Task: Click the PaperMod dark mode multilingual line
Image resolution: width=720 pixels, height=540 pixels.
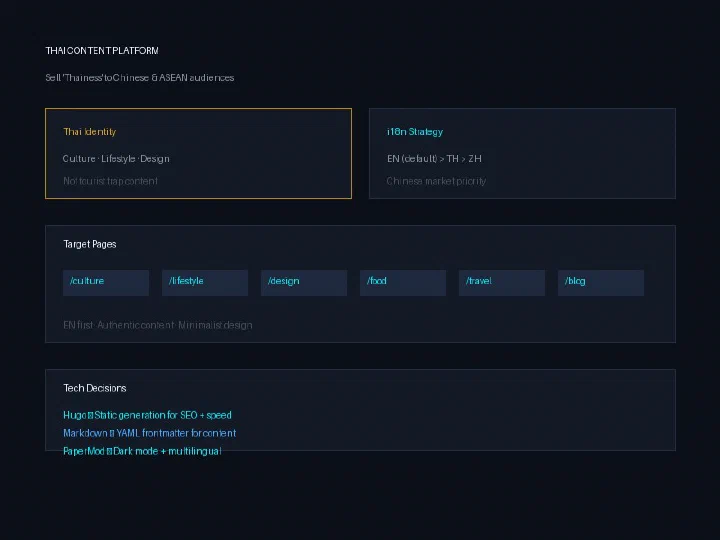Action: (x=142, y=451)
